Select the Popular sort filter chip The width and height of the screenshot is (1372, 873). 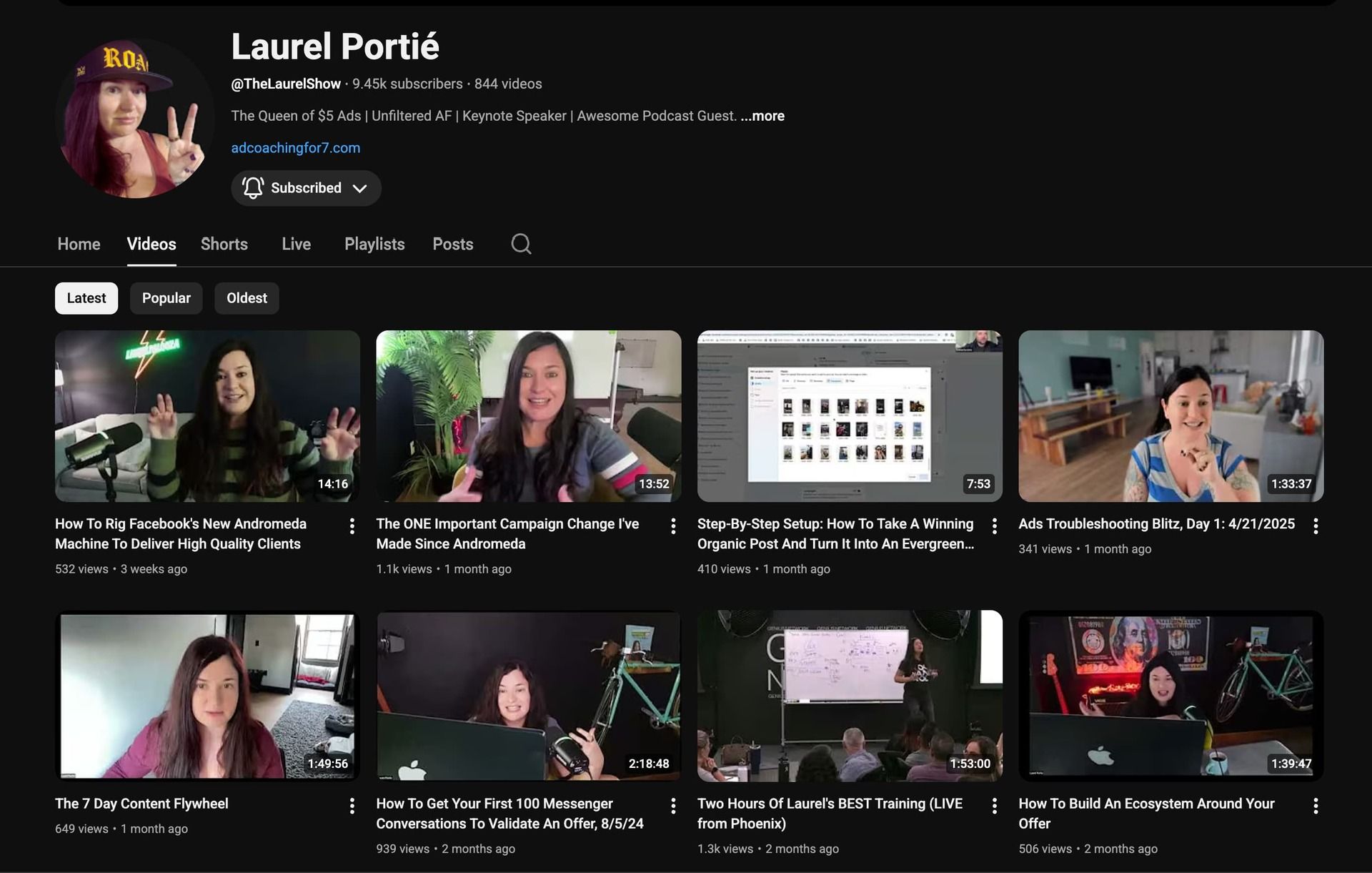166,298
